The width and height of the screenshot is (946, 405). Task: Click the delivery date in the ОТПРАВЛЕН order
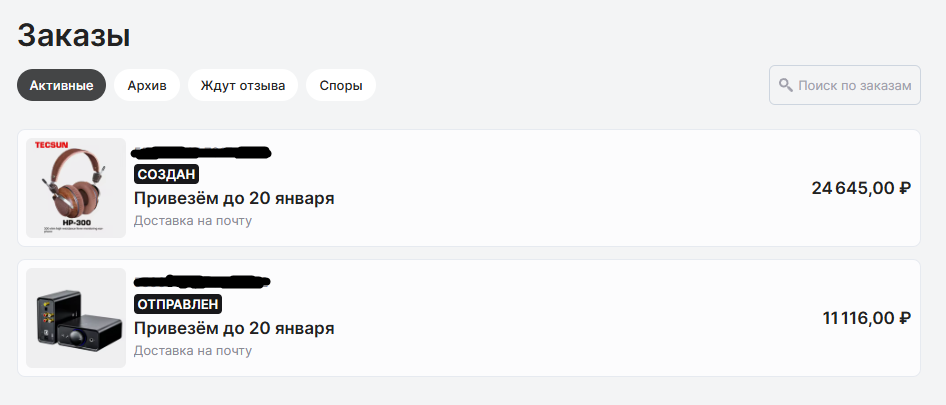234,328
